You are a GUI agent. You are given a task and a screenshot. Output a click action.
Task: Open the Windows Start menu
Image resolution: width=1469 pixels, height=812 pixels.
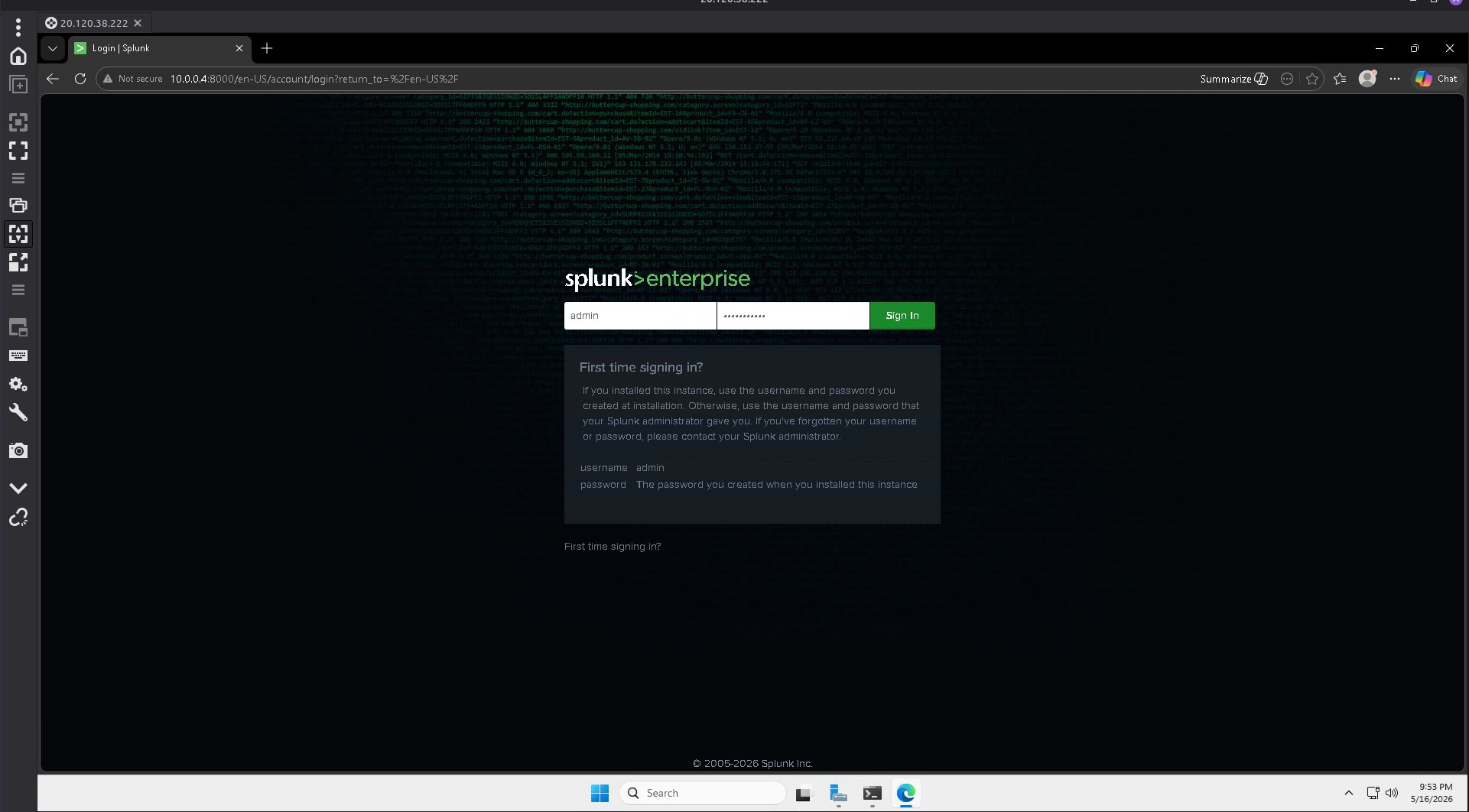600,793
